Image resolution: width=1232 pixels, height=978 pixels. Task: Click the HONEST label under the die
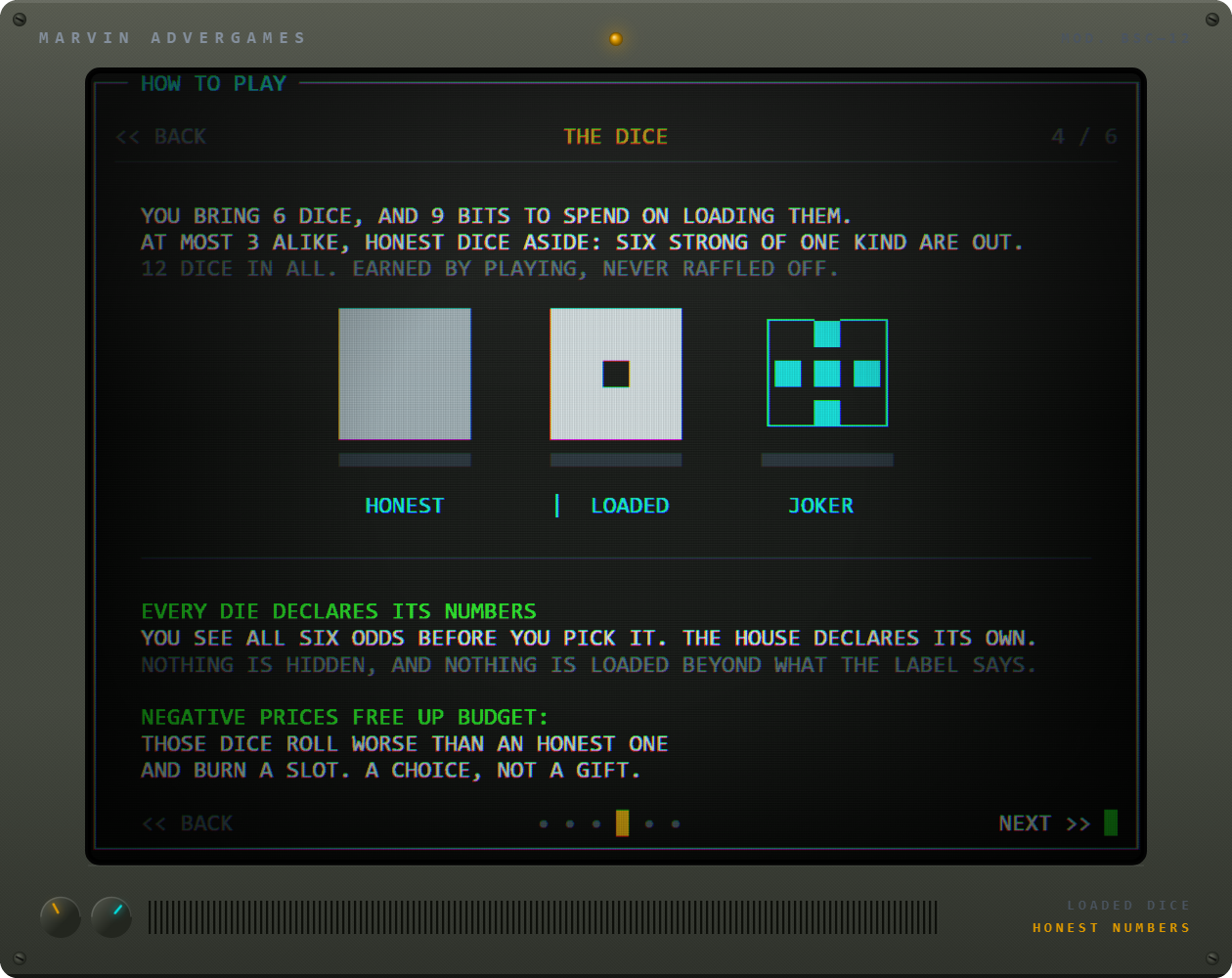[405, 506]
